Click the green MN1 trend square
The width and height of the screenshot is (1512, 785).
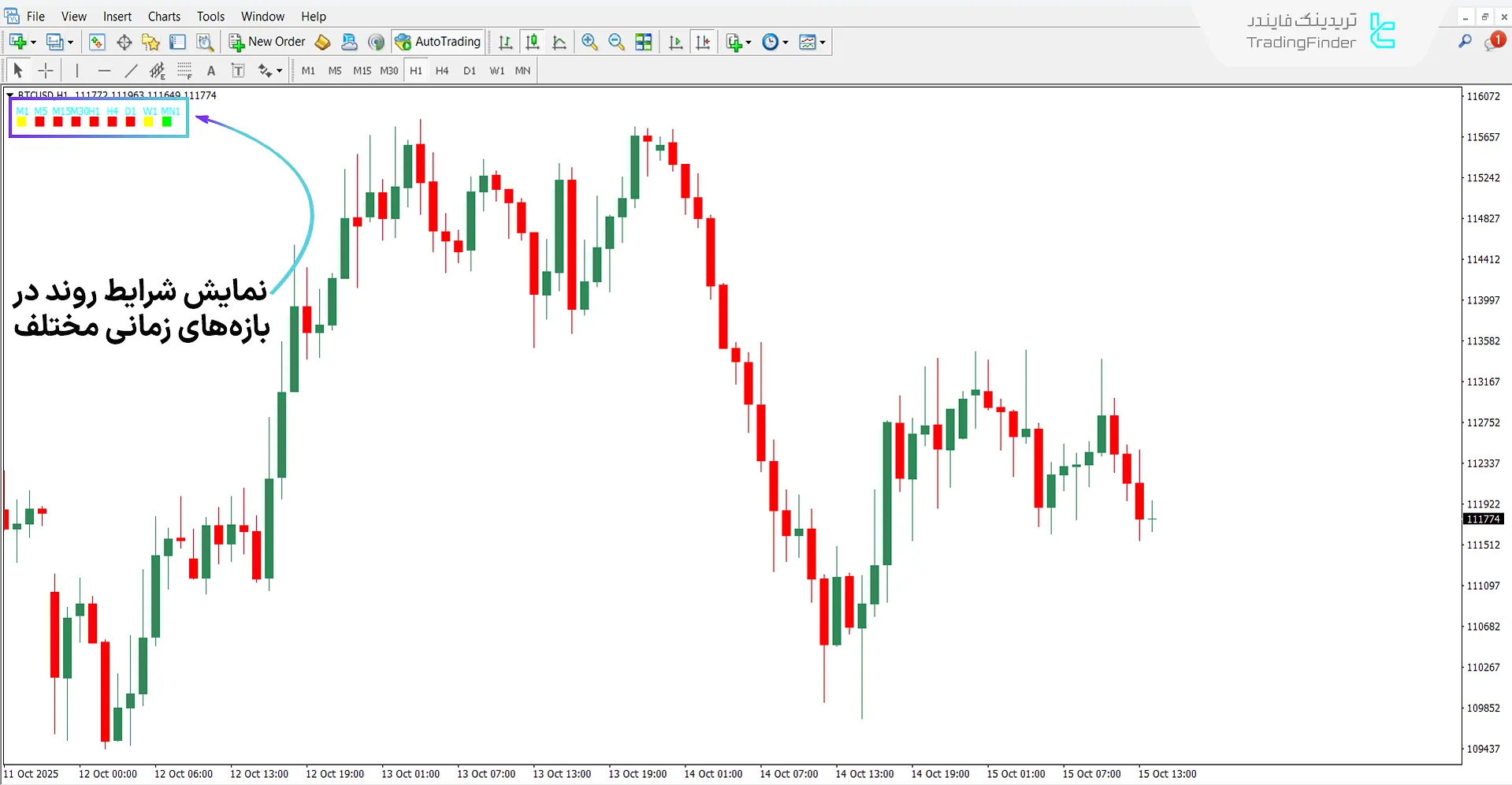coord(167,121)
